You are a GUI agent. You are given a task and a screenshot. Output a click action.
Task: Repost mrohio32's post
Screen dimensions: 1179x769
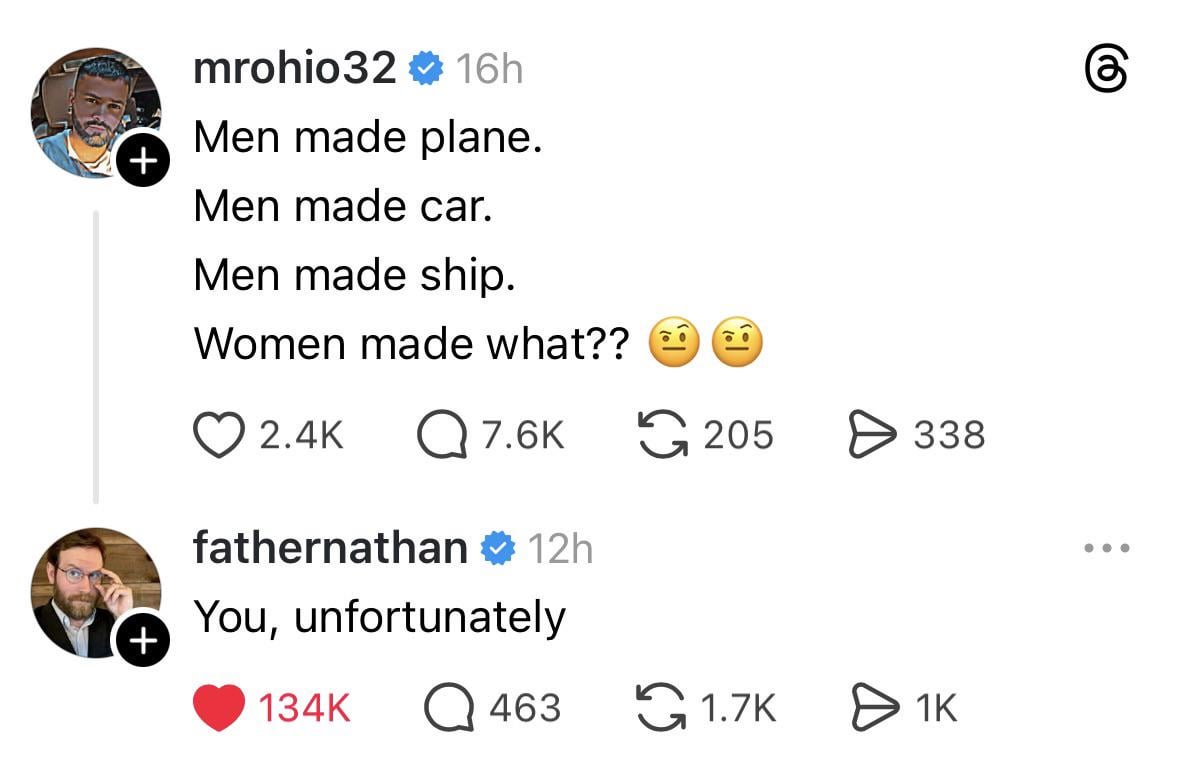pos(661,435)
